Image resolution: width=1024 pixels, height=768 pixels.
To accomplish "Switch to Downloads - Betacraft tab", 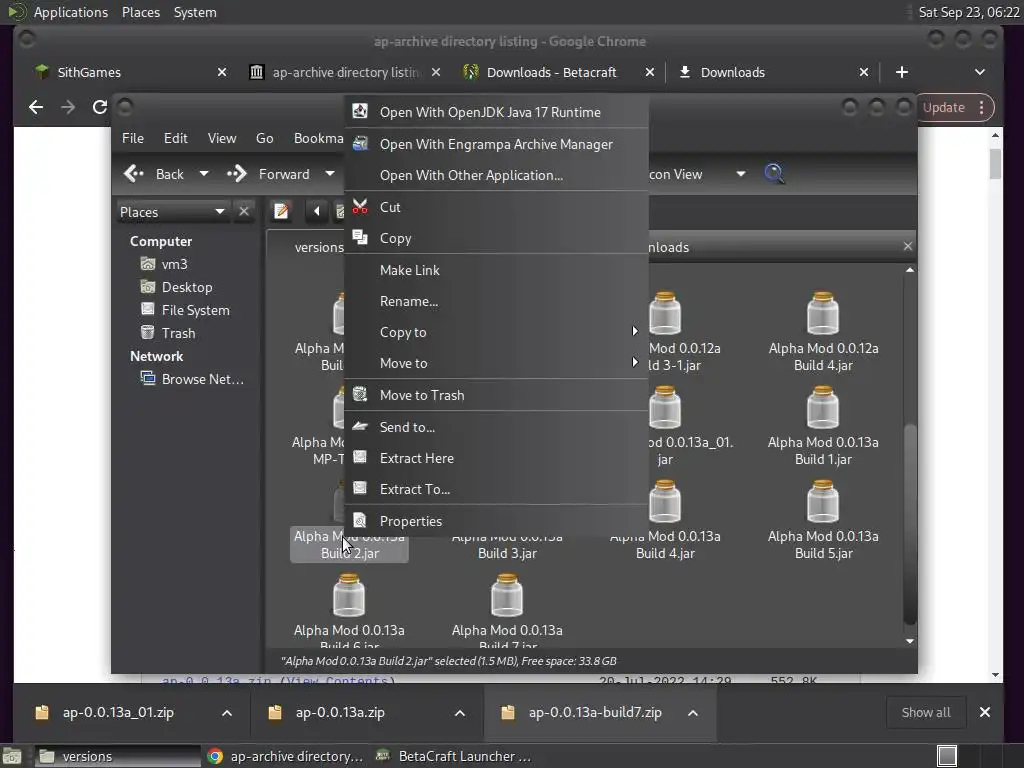I will click(x=551, y=72).
